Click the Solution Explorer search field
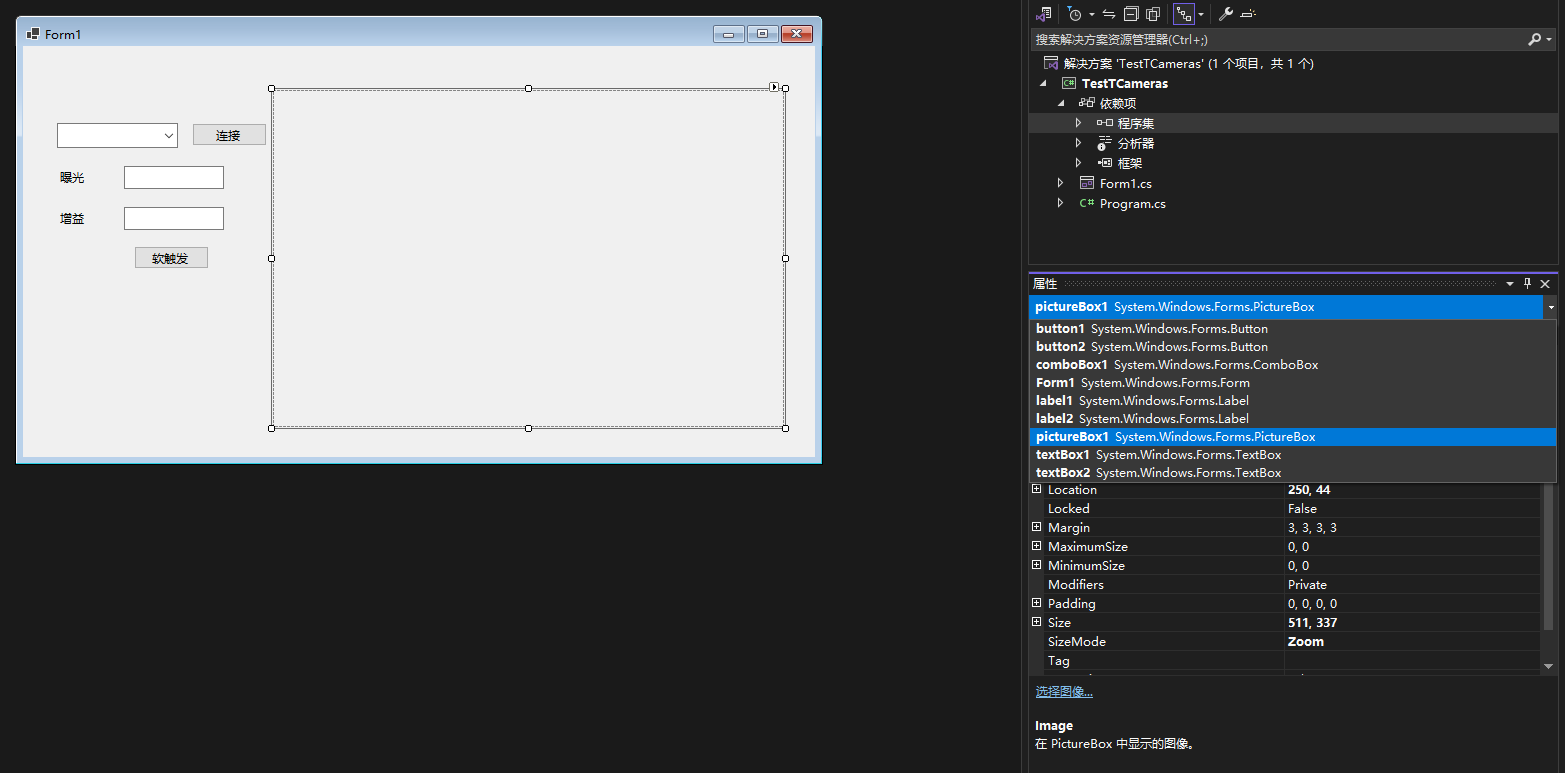 tap(1280, 40)
